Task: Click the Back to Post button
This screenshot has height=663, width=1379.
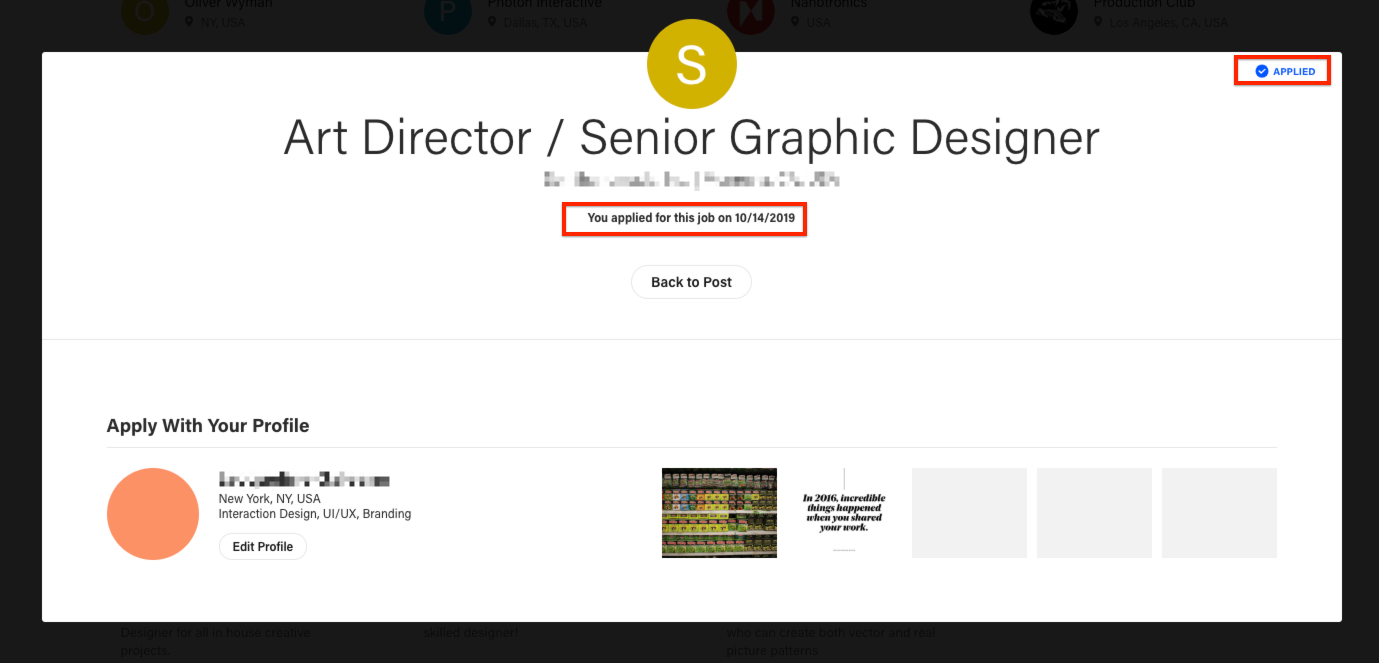Action: (x=691, y=282)
